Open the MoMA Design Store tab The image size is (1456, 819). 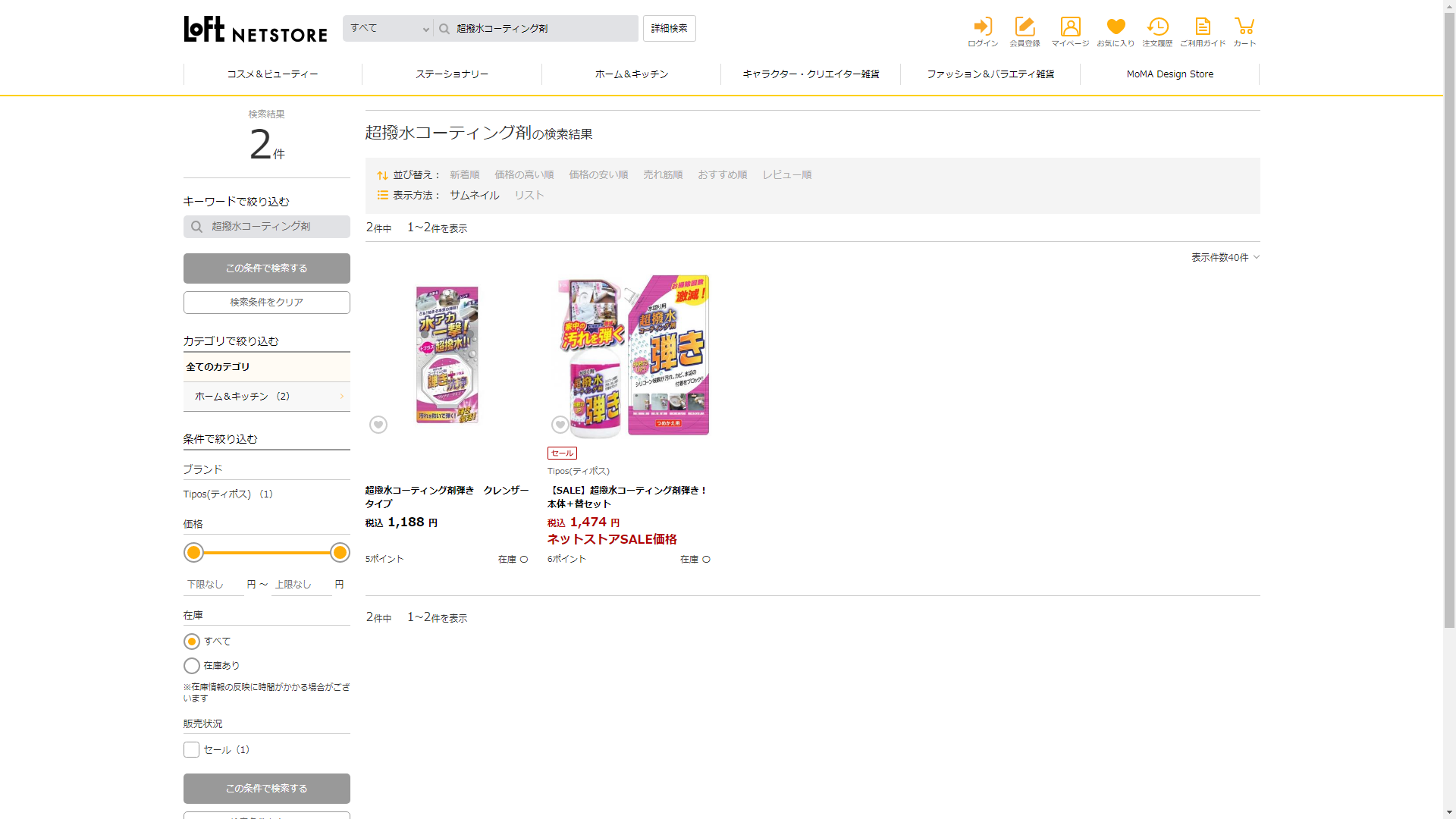coord(1169,74)
